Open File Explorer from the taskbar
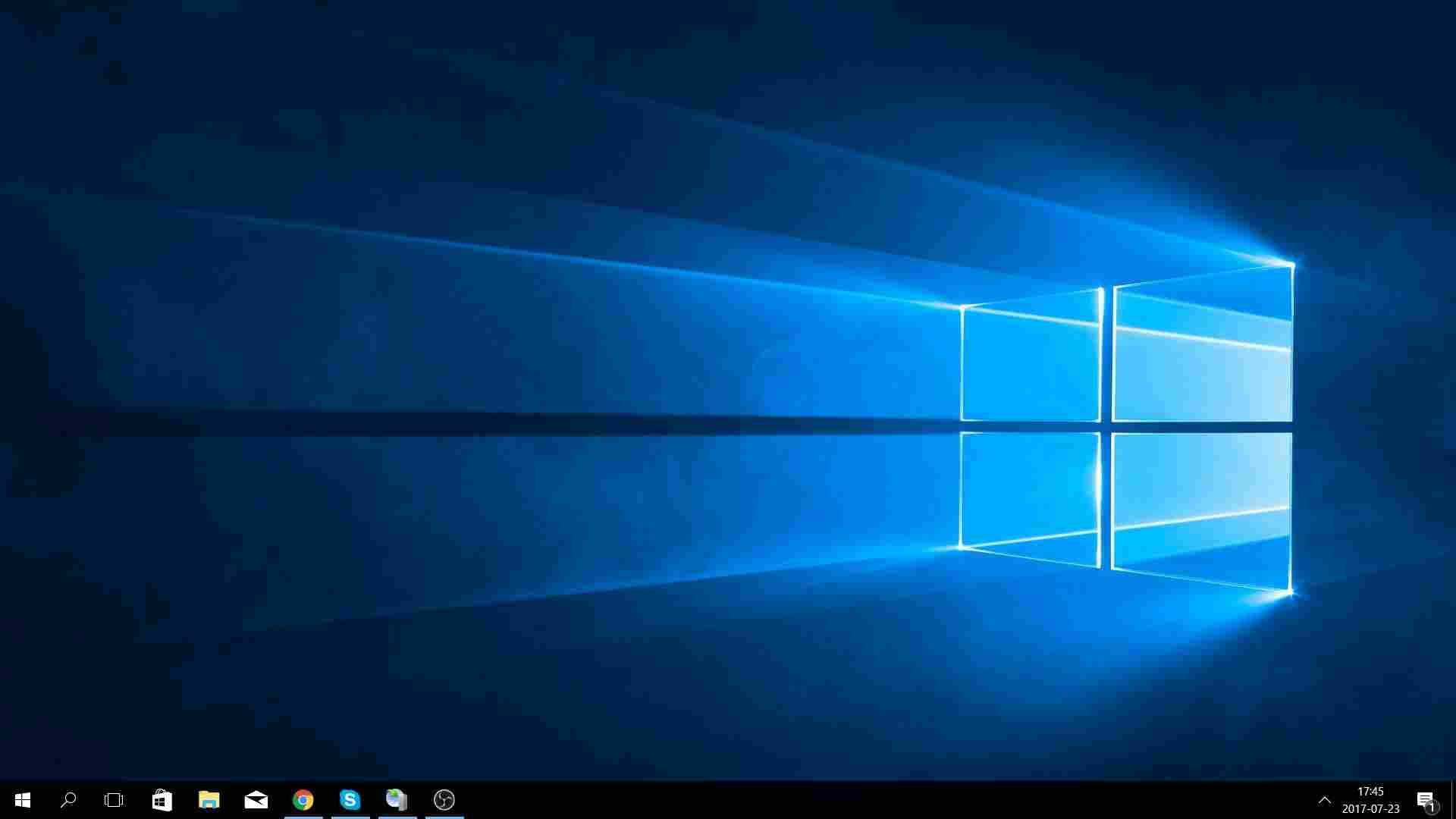 (209, 800)
